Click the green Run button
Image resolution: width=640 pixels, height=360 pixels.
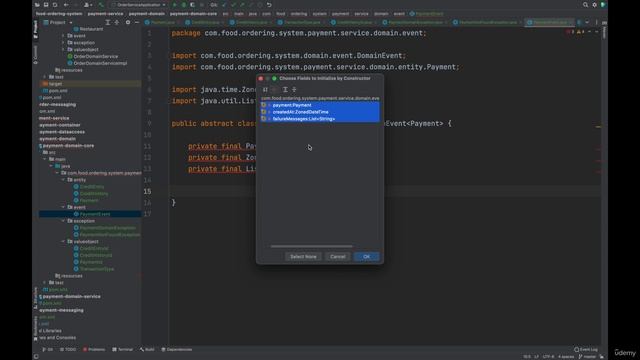click(x=175, y=5)
